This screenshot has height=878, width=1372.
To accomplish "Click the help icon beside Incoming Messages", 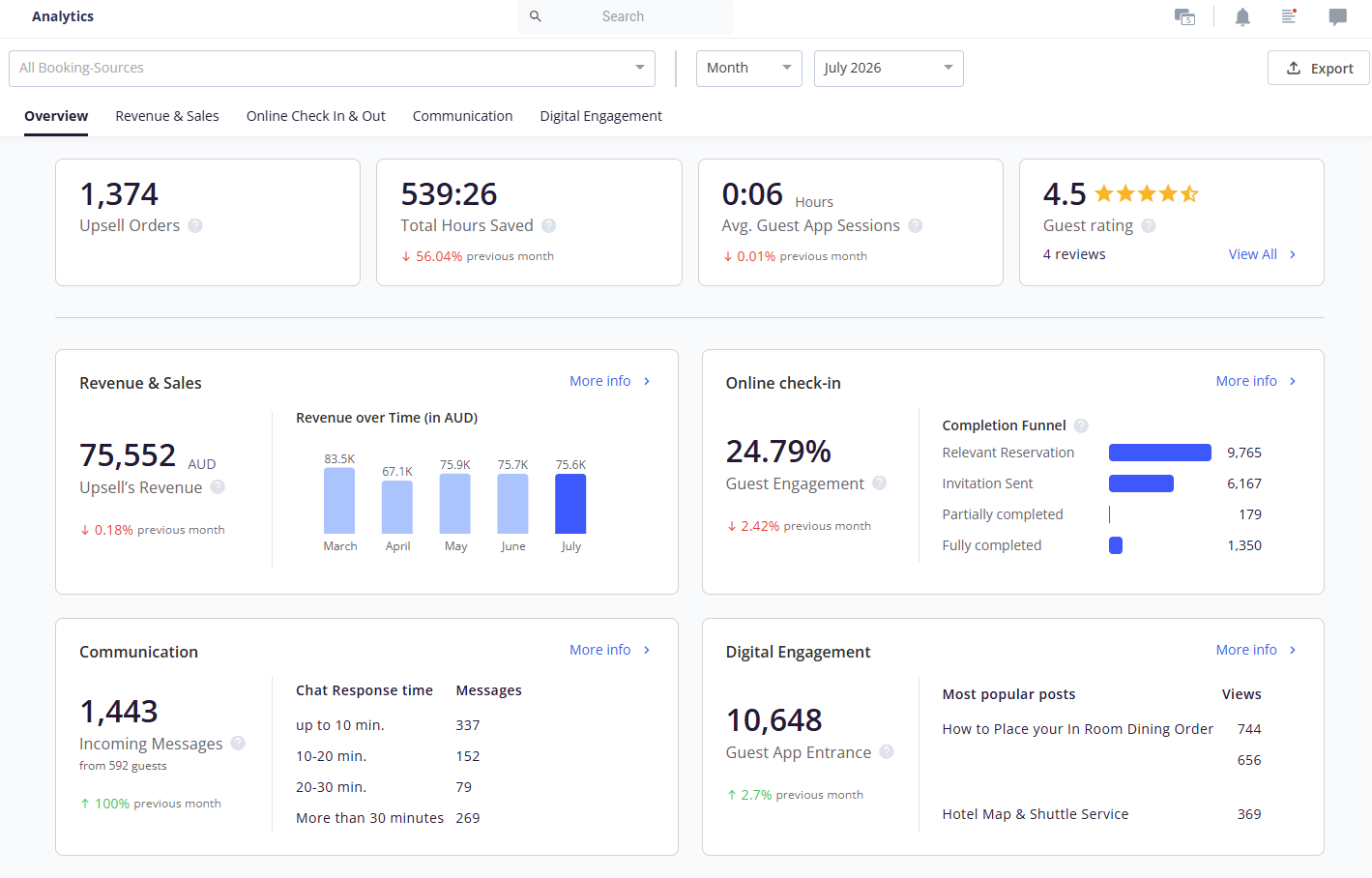I will click(238, 744).
